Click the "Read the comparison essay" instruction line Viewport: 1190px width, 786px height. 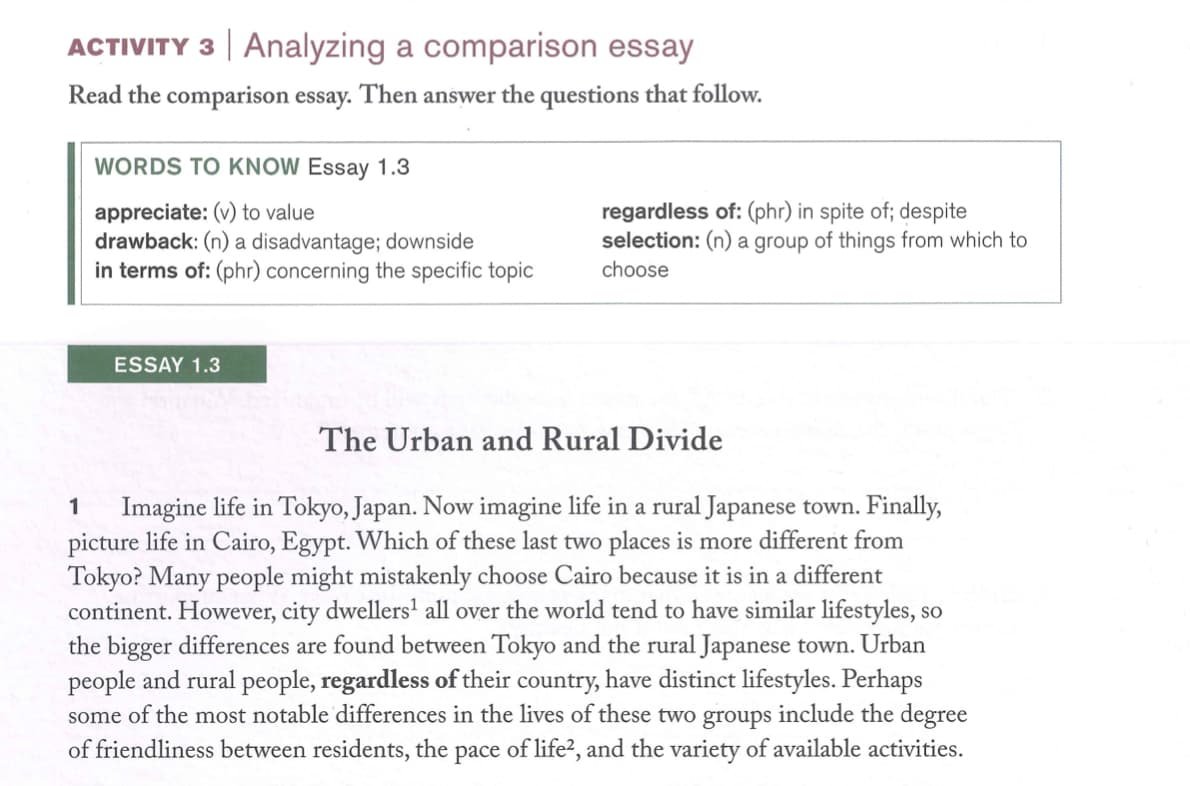(416, 96)
